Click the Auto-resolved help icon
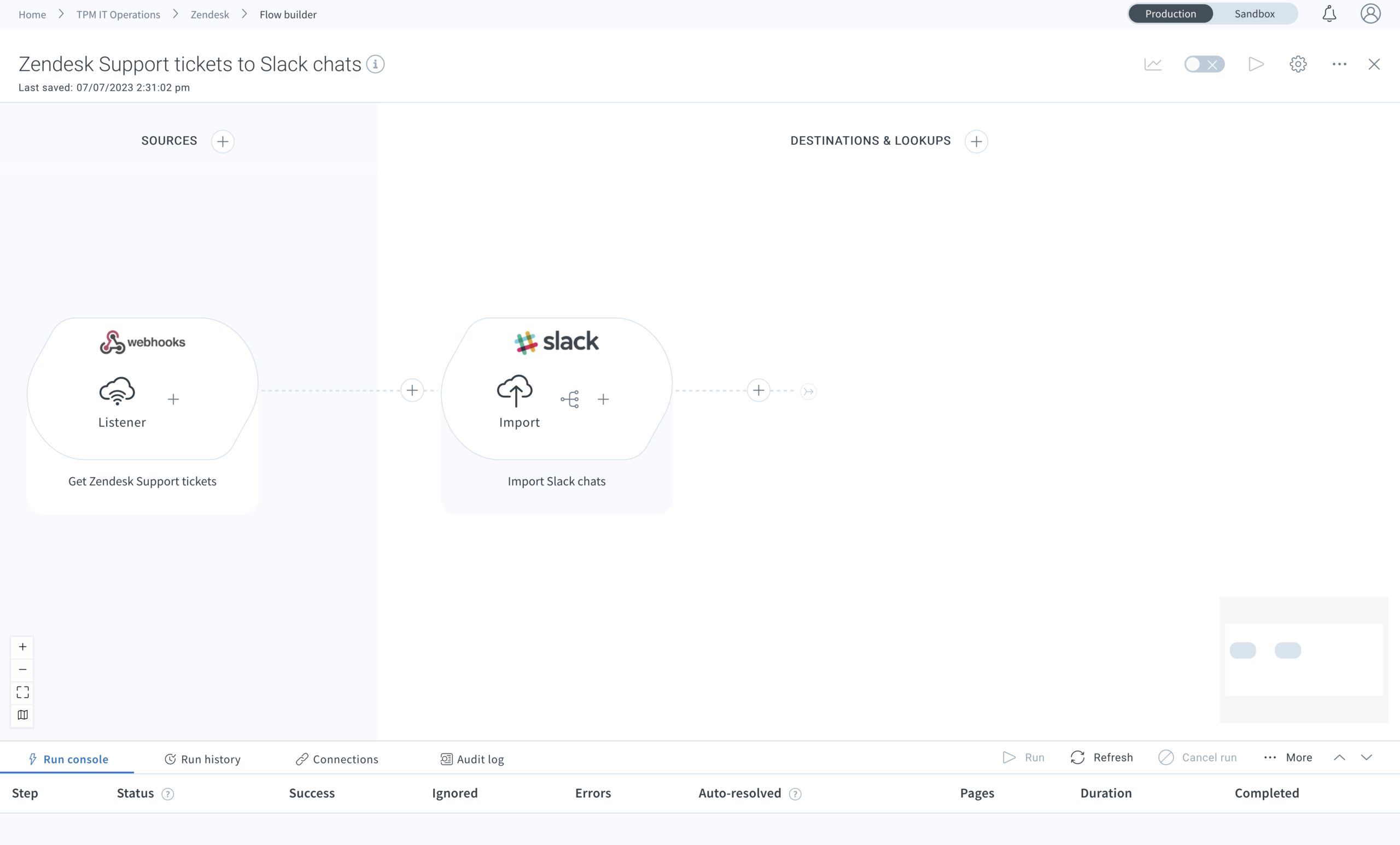1400x845 pixels. pos(796,794)
